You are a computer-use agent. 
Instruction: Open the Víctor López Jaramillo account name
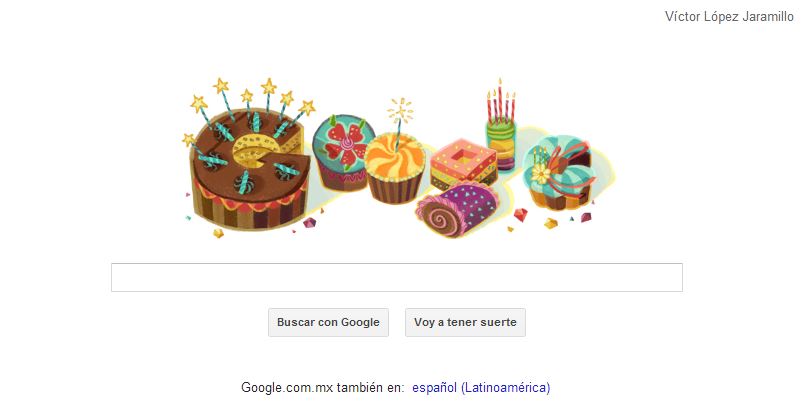[729, 16]
